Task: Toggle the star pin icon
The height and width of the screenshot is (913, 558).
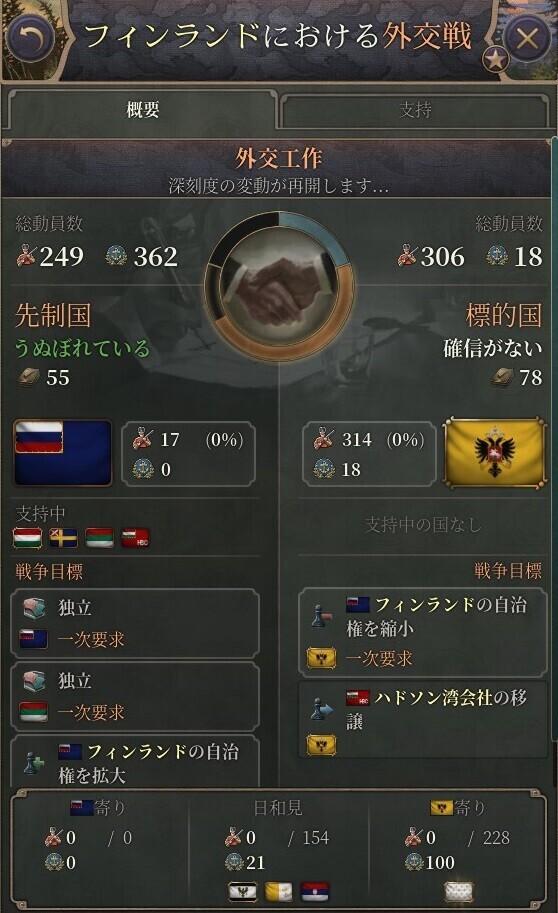Action: pos(495,59)
